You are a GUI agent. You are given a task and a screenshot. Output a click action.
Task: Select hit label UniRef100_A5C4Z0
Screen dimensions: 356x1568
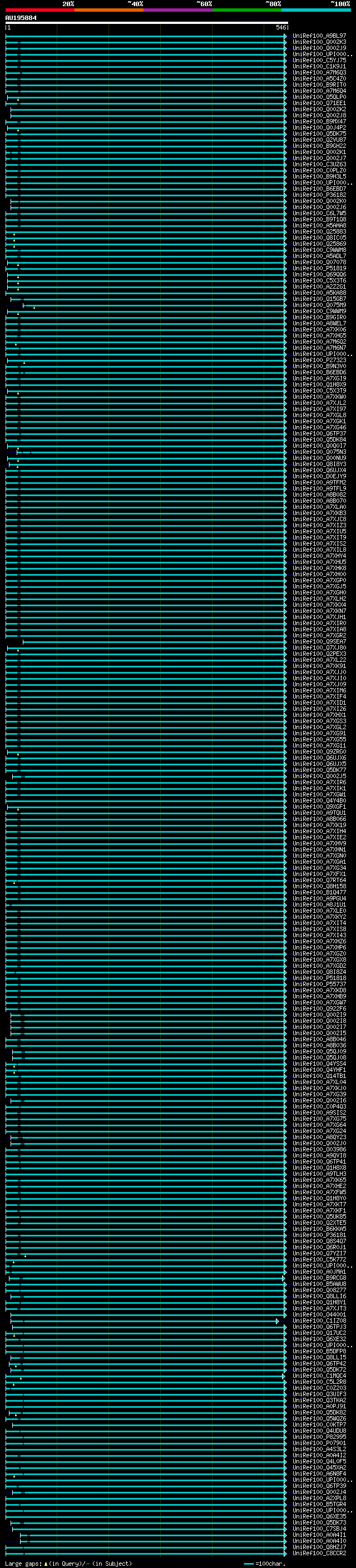pos(319,78)
